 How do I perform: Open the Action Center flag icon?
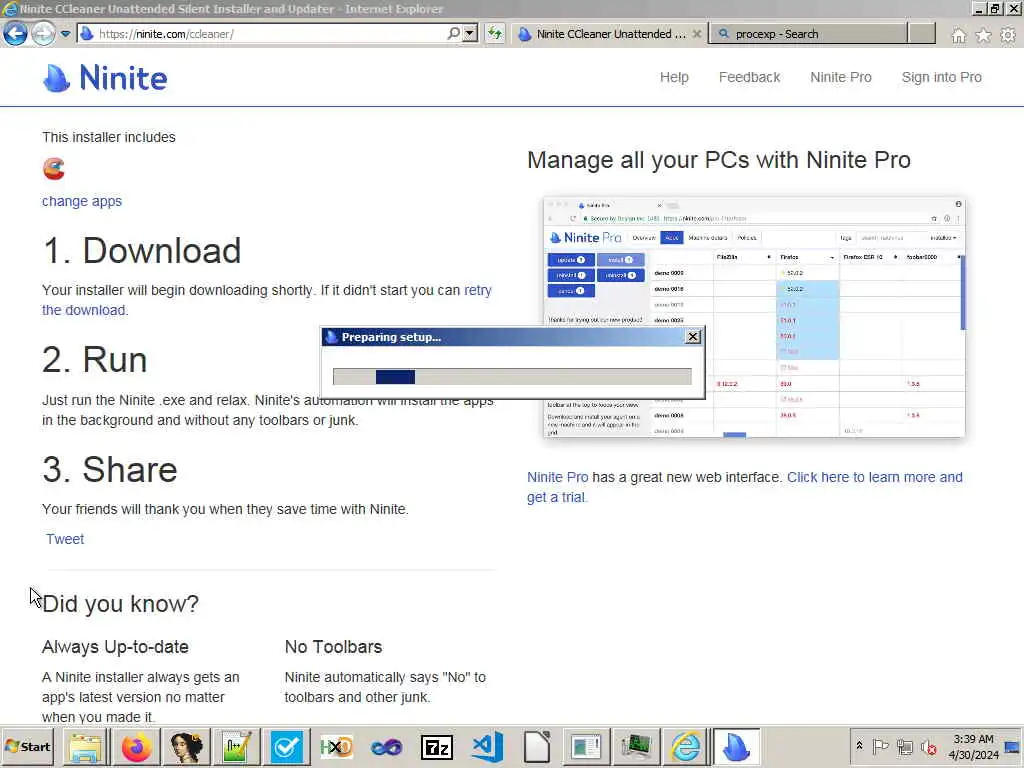point(880,746)
